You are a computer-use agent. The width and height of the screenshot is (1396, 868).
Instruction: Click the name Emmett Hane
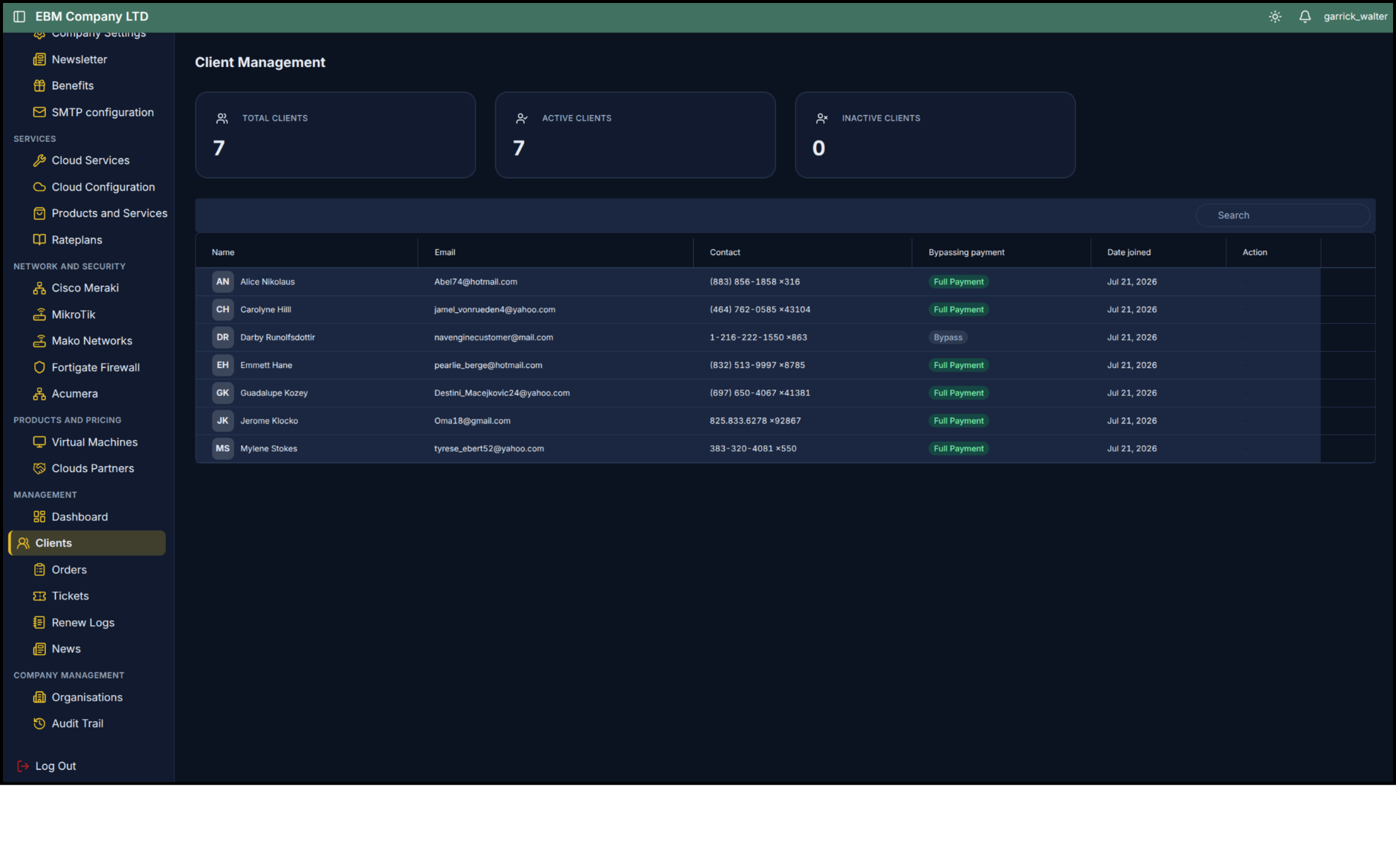coord(266,366)
